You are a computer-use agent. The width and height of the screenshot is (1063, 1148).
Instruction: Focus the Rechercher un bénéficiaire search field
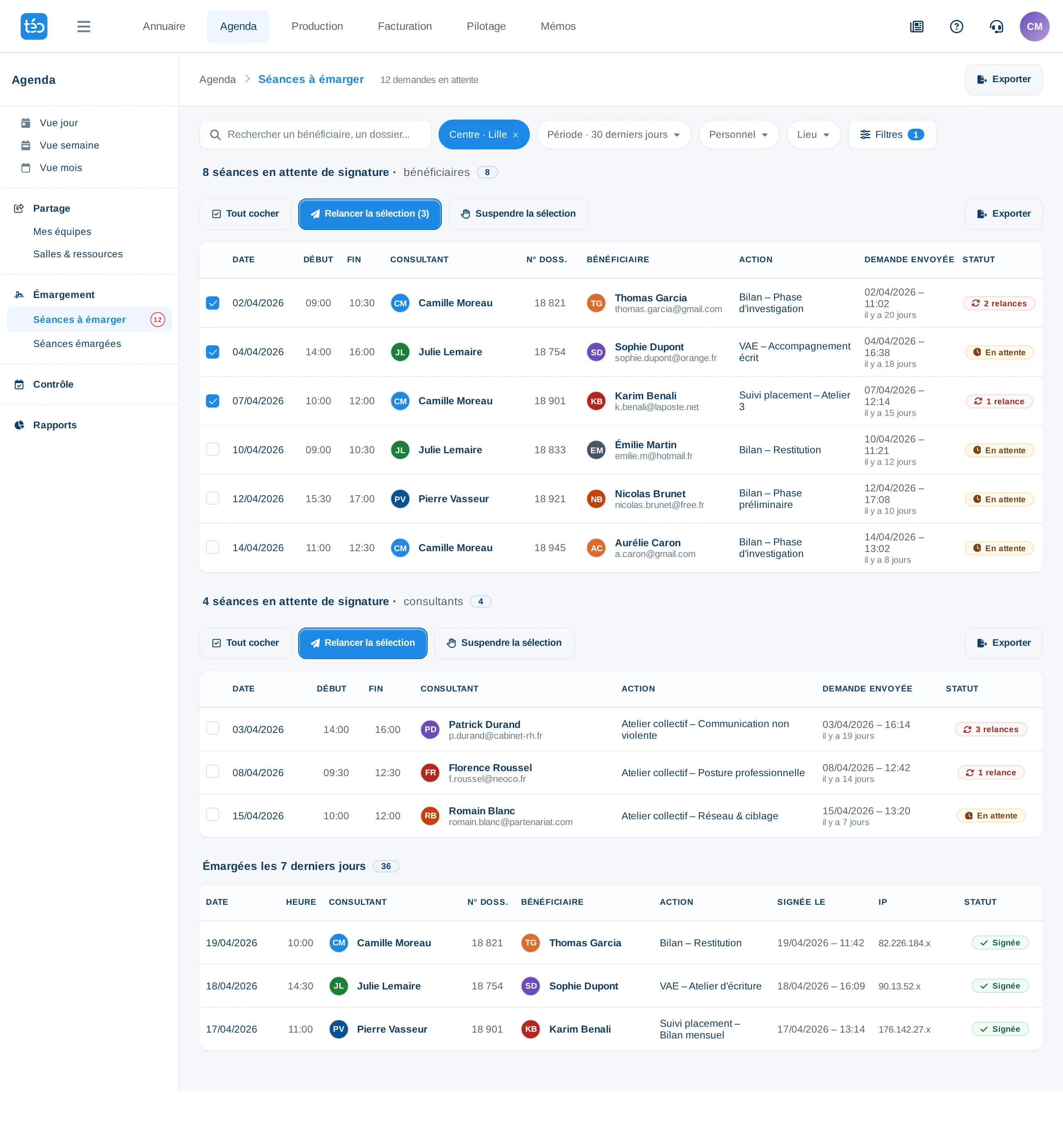[x=315, y=134]
